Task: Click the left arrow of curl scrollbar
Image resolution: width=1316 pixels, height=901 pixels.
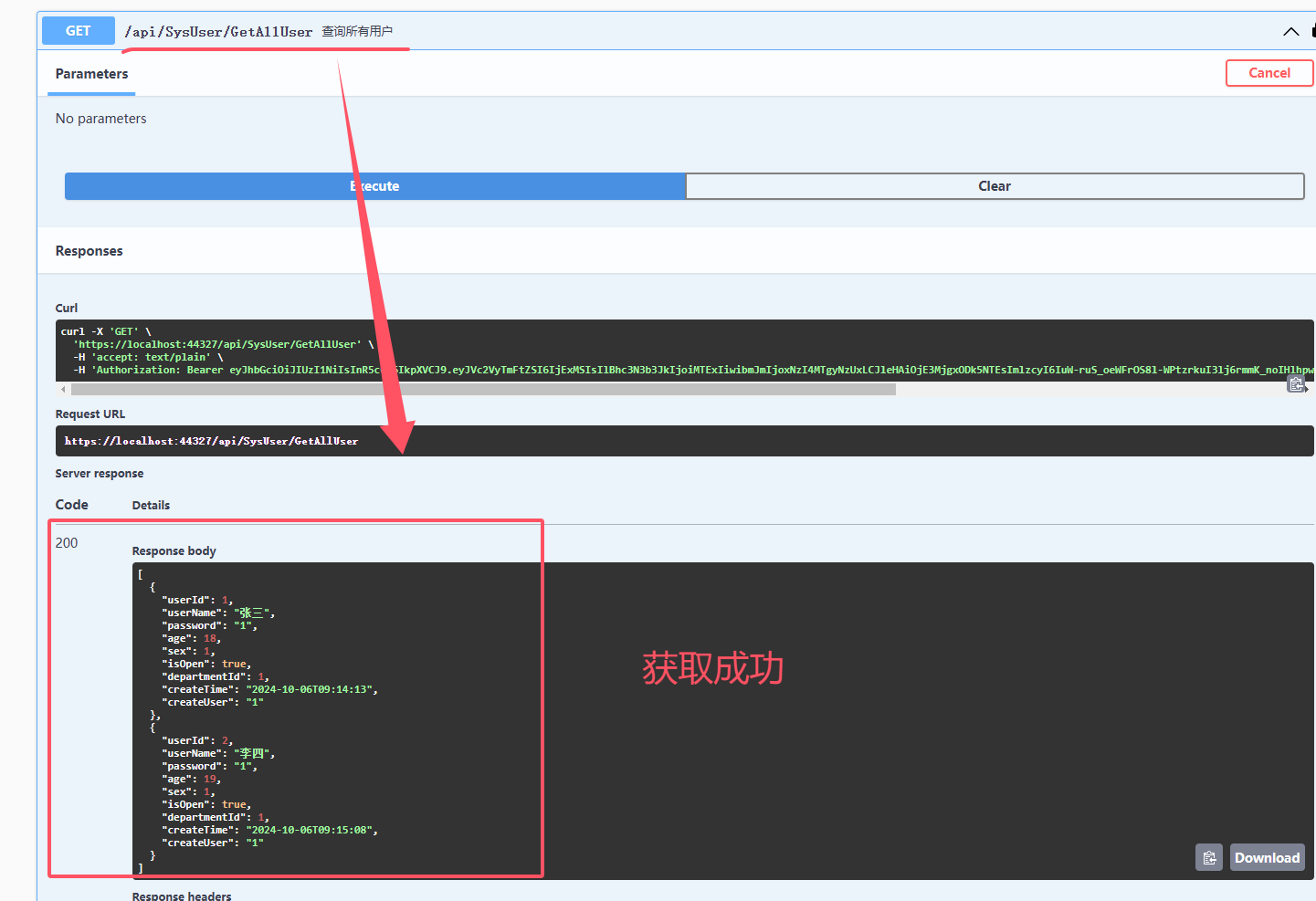Action: (63, 390)
